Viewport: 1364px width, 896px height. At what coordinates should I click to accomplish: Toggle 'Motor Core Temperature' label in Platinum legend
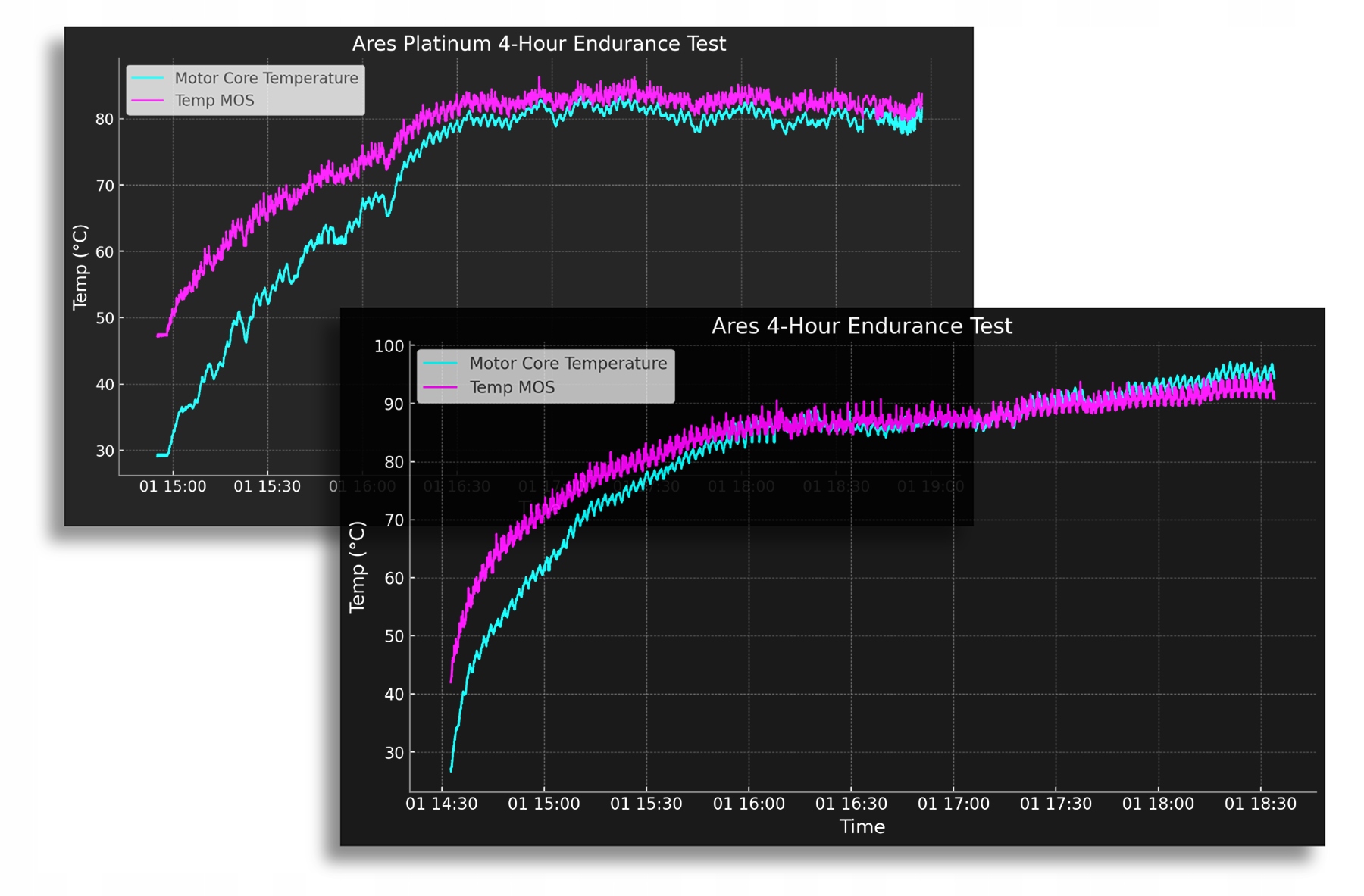(266, 78)
